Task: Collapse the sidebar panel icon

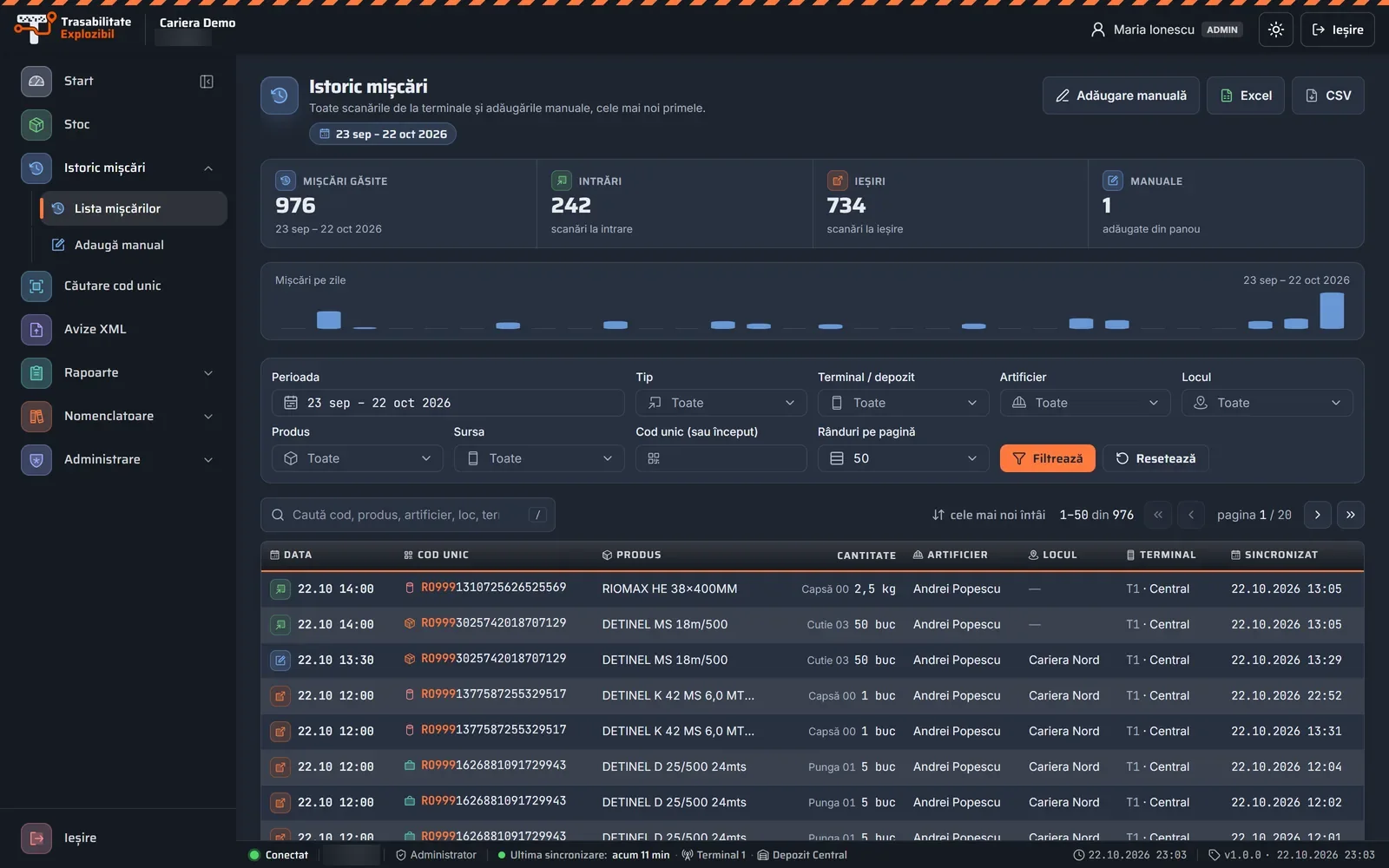Action: tap(207, 82)
